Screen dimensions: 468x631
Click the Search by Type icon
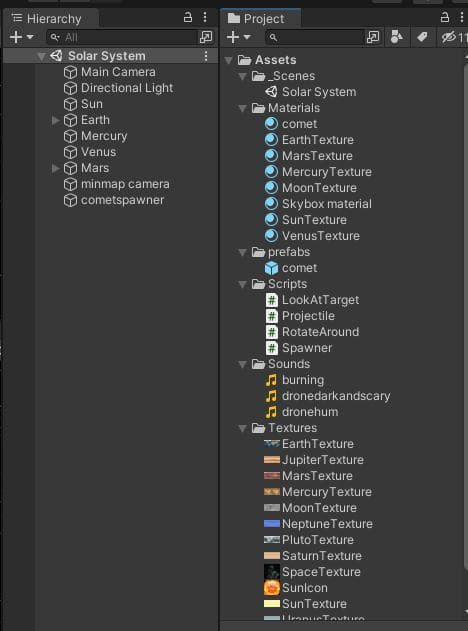(397, 37)
